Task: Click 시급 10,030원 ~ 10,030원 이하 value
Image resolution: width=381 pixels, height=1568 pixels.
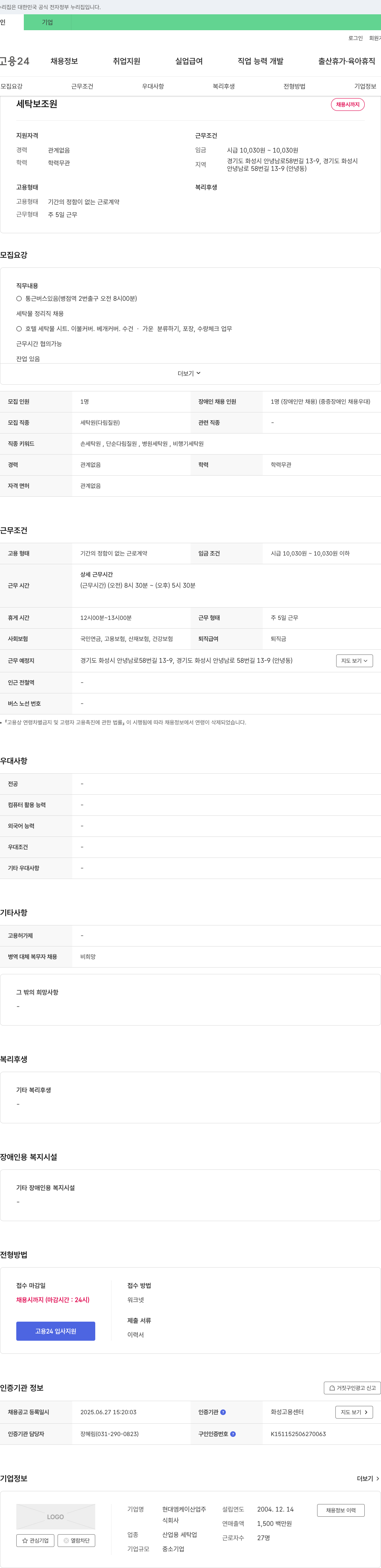Action: (310, 553)
